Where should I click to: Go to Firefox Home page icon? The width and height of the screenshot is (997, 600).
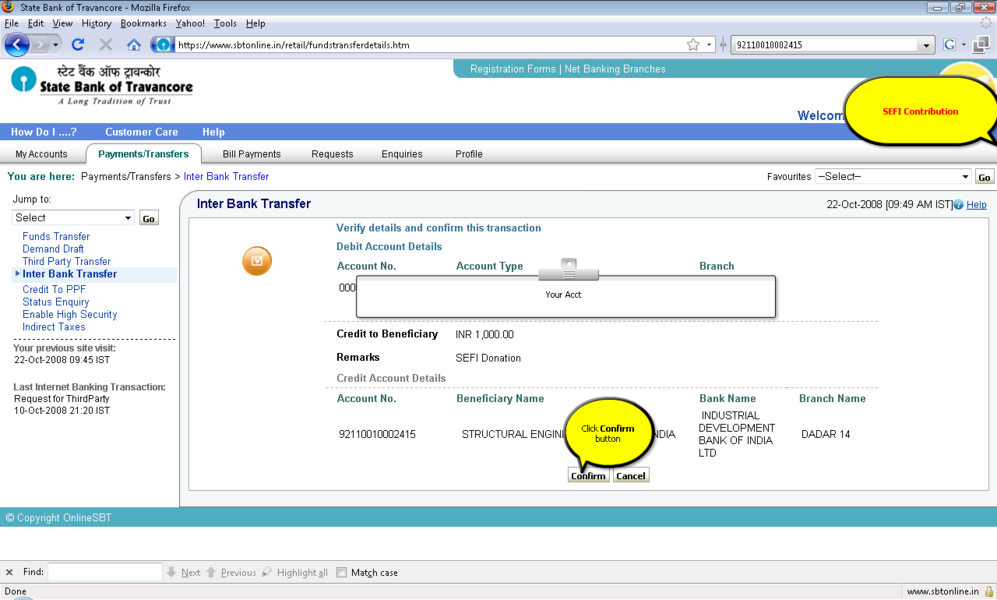(133, 45)
